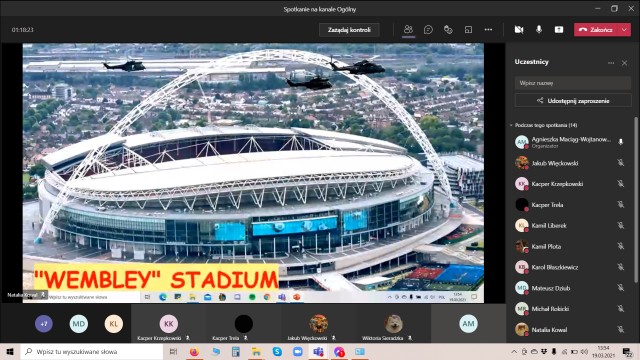Click muted mic icon for Jakub Więckowski
The image size is (640, 360).
pyautogui.click(x=620, y=163)
